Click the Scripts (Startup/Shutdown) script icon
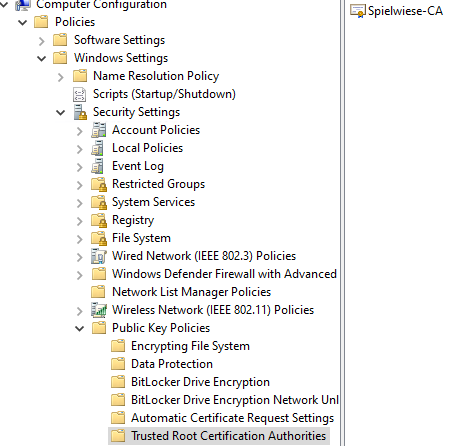Image resolution: width=450 pixels, height=446 pixels. [80, 94]
